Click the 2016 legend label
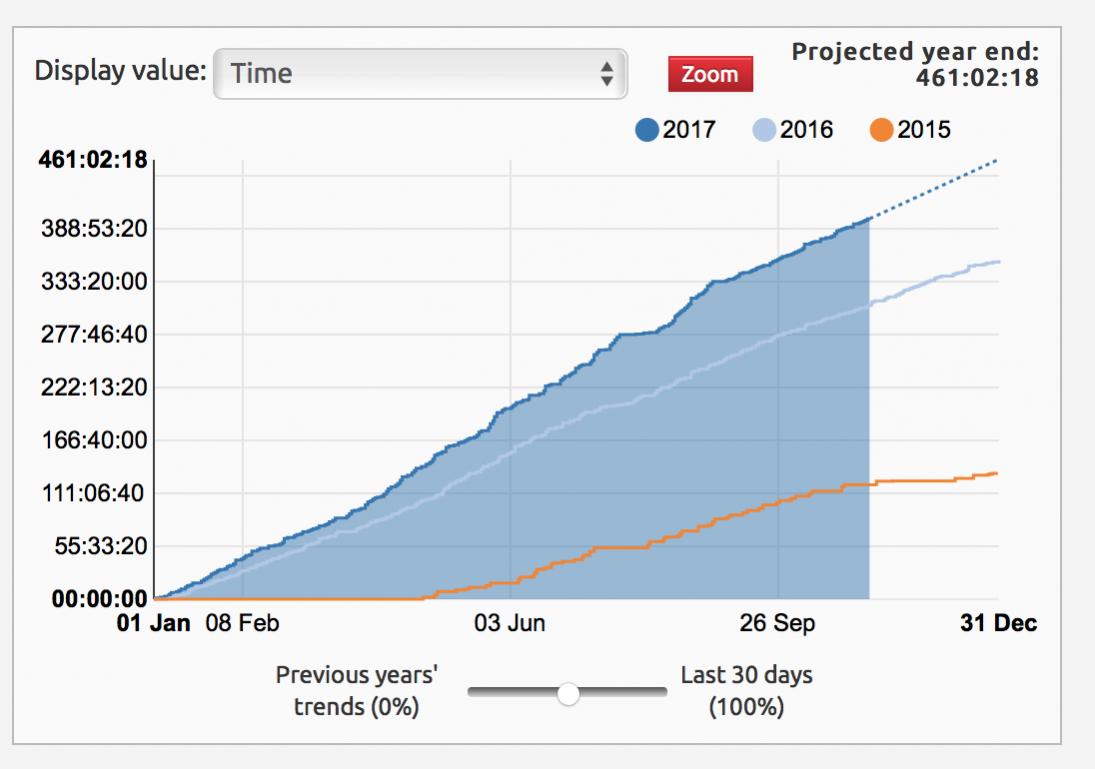Image resolution: width=1095 pixels, height=769 pixels. coord(808,130)
